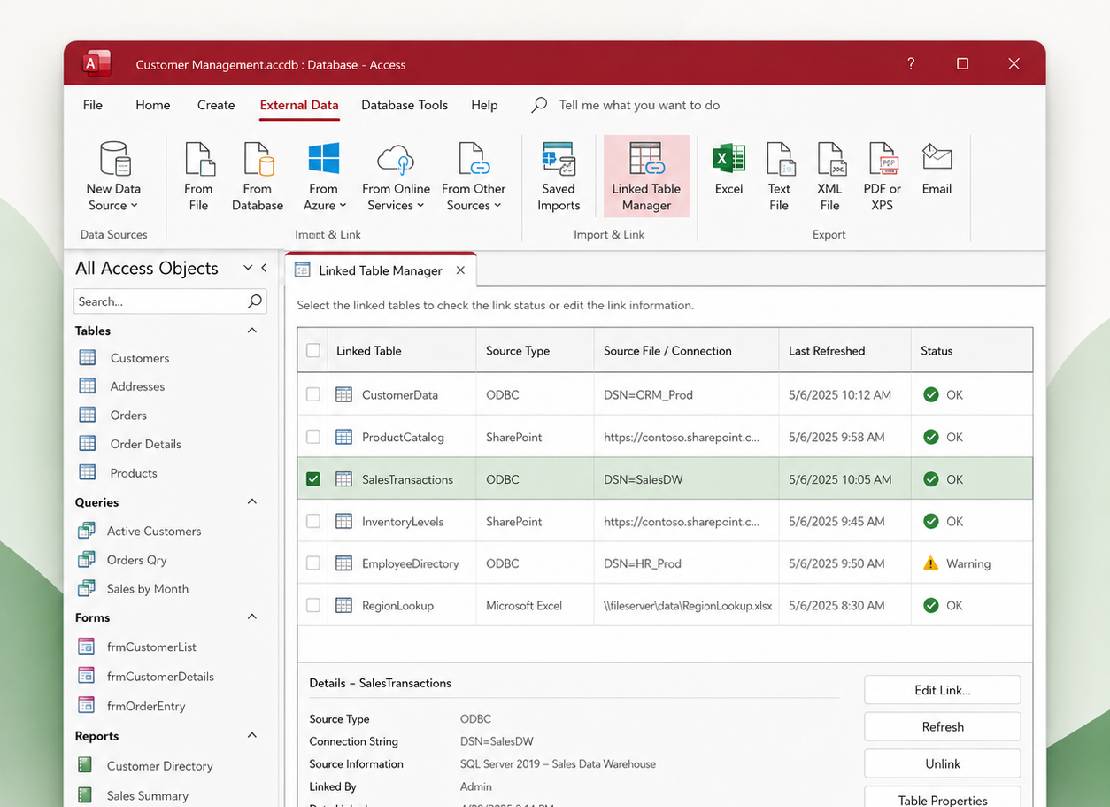Collapse the Tables group

(252, 331)
